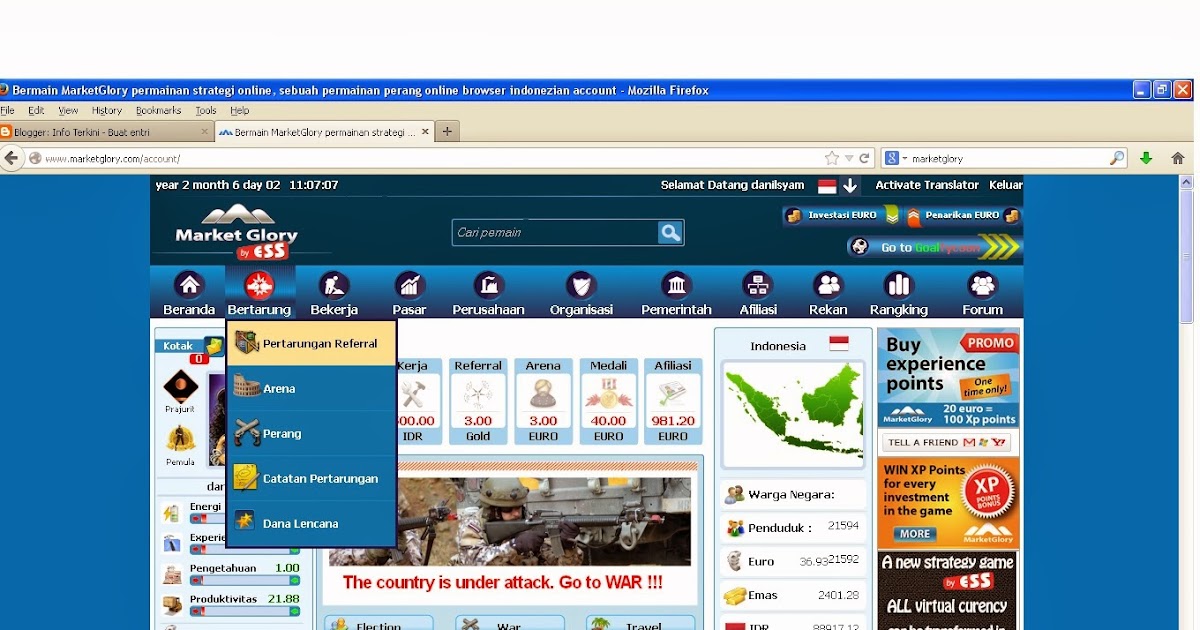Image resolution: width=1200 pixels, height=630 pixels.
Task: Click the Produktivitas progress bar
Action: coord(245,611)
